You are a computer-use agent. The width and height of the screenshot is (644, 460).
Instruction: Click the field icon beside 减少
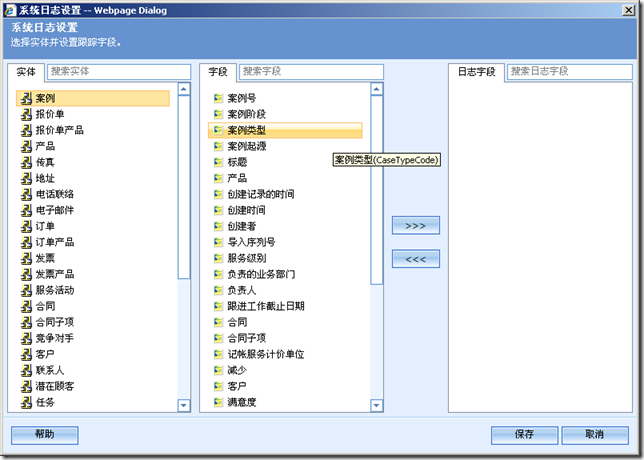click(218, 370)
